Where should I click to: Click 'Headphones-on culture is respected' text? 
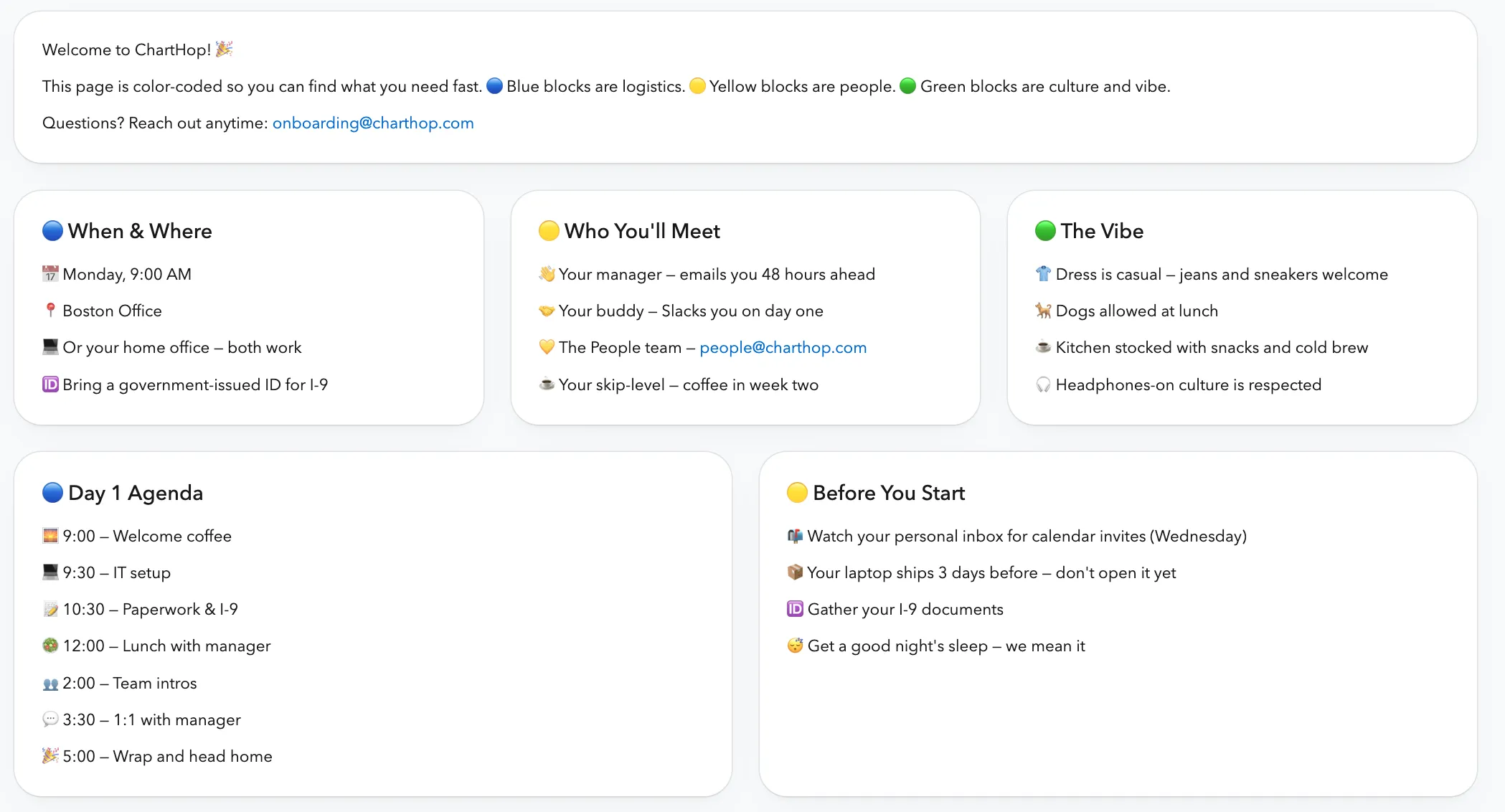(x=1189, y=384)
